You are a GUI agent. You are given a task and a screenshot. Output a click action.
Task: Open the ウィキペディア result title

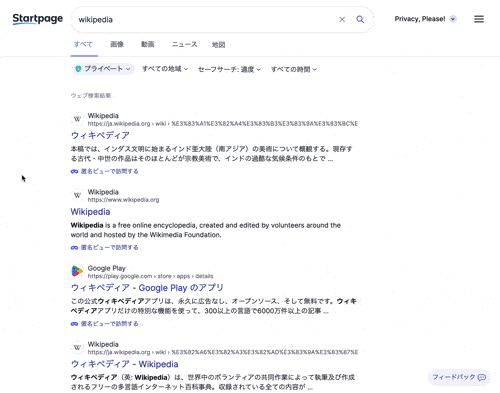tap(100, 135)
